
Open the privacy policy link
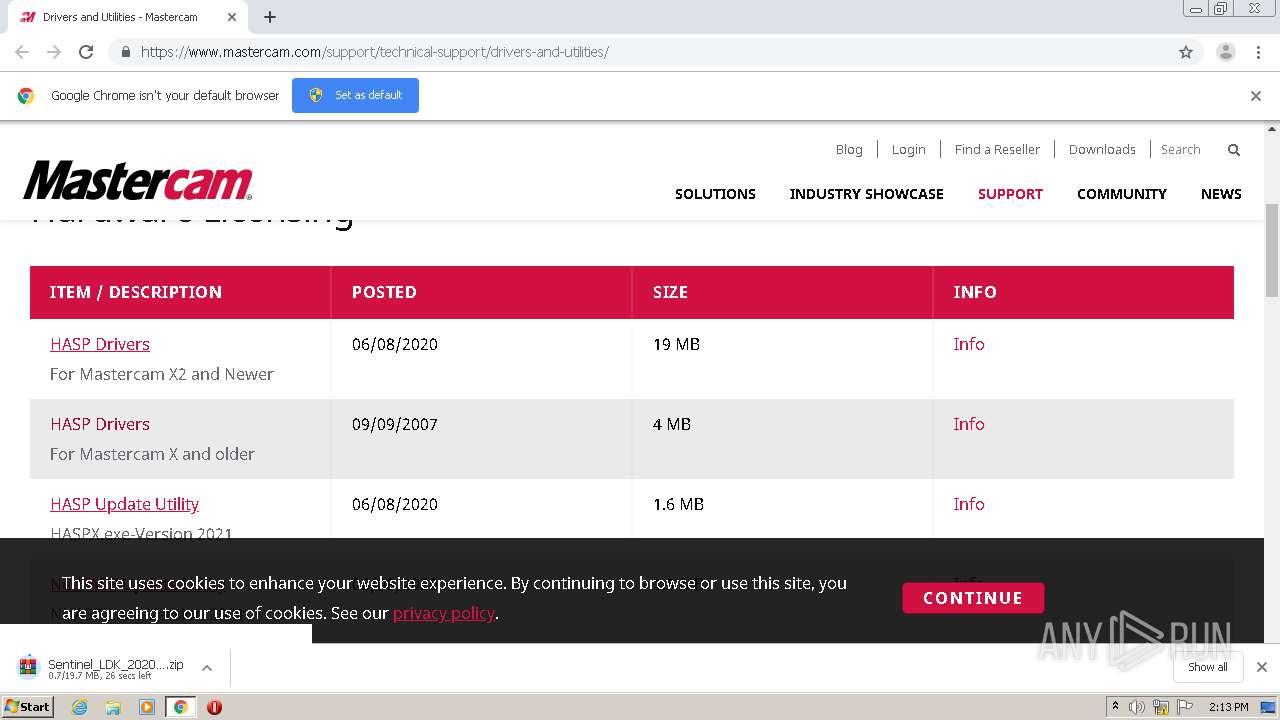tap(444, 613)
